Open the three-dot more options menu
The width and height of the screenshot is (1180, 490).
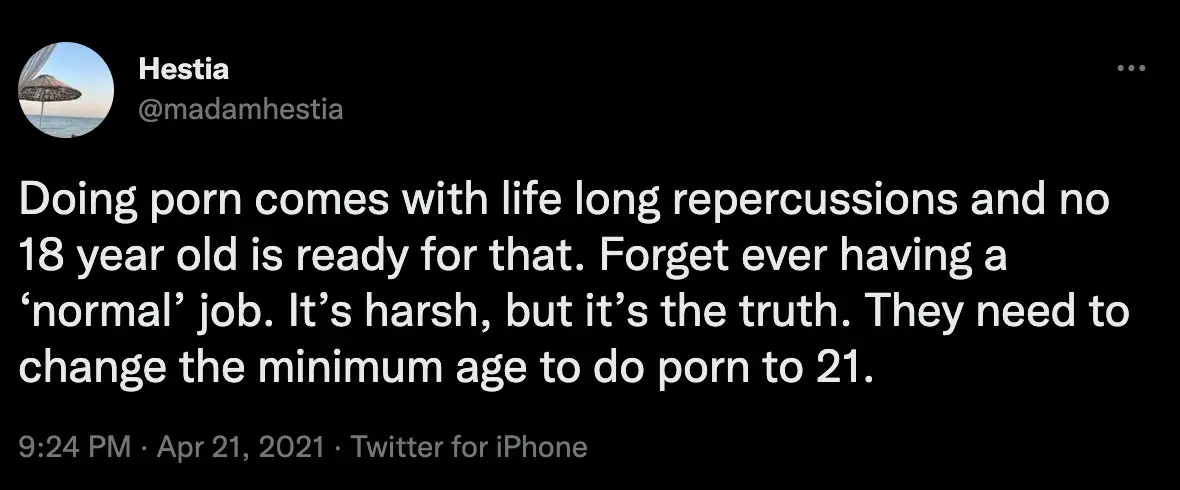(1131, 69)
